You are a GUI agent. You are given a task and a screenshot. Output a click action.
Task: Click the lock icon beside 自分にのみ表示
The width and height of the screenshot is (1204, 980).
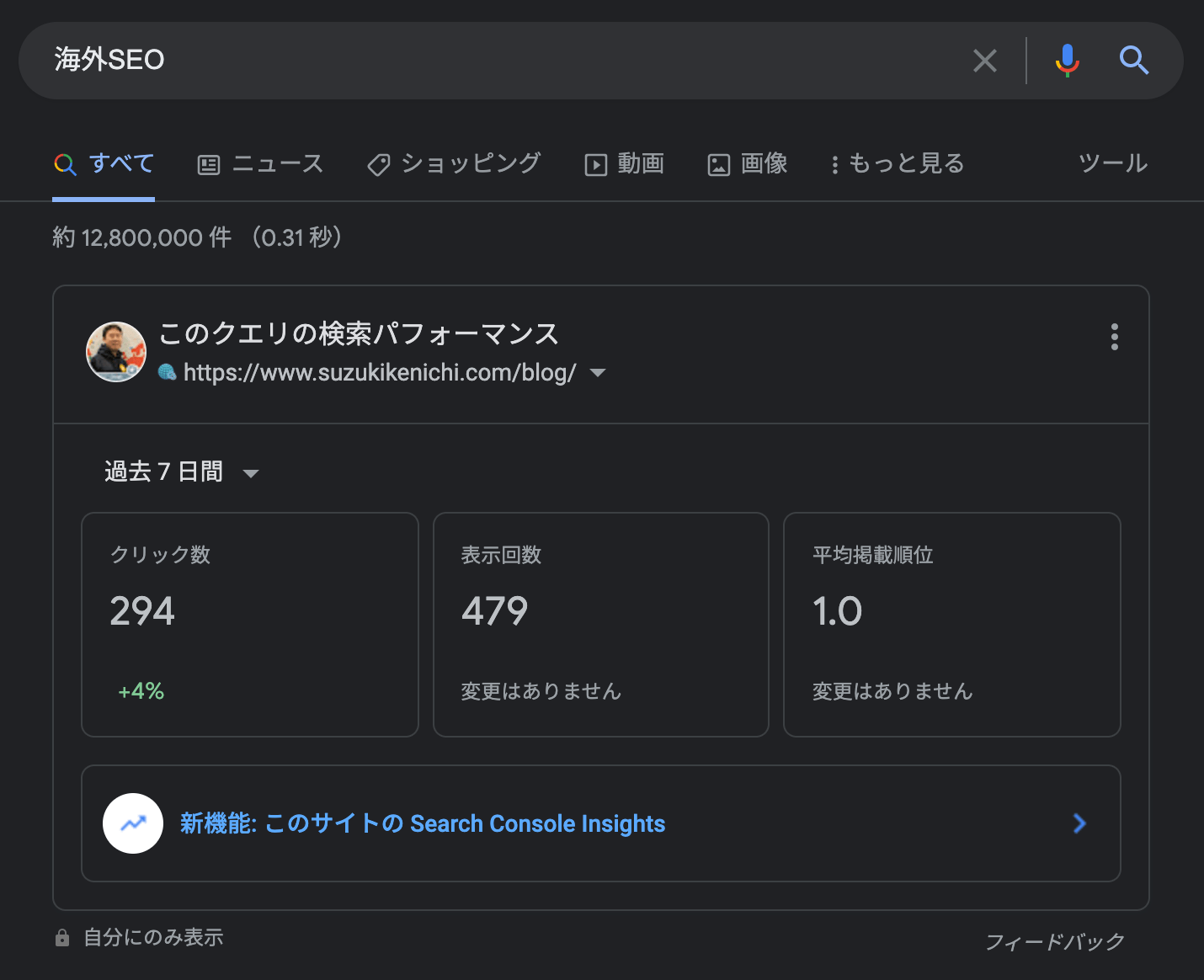[62, 937]
